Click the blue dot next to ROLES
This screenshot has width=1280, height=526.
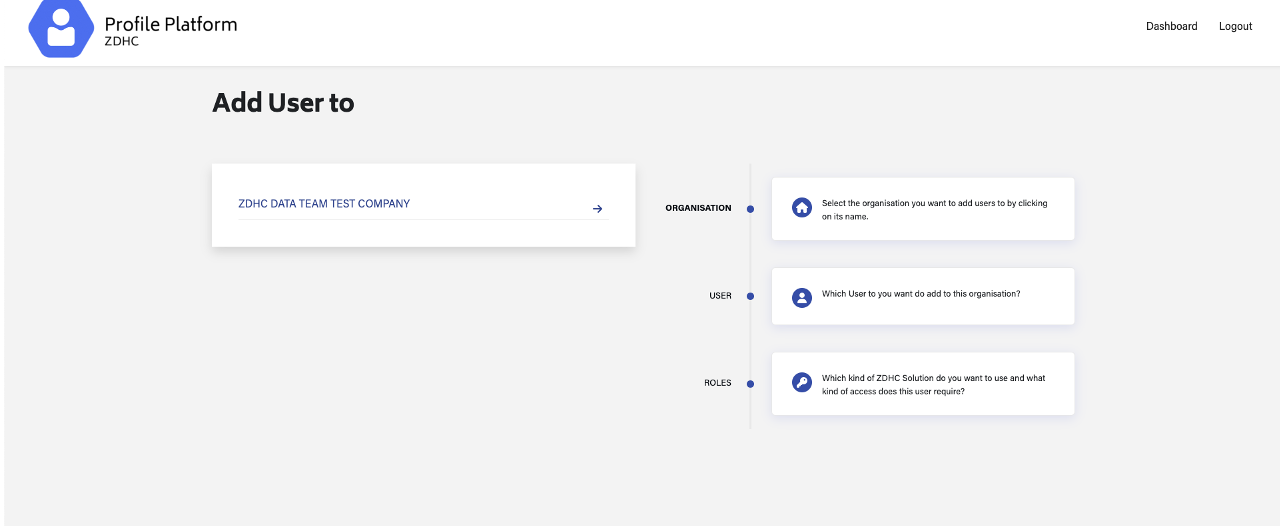point(750,383)
